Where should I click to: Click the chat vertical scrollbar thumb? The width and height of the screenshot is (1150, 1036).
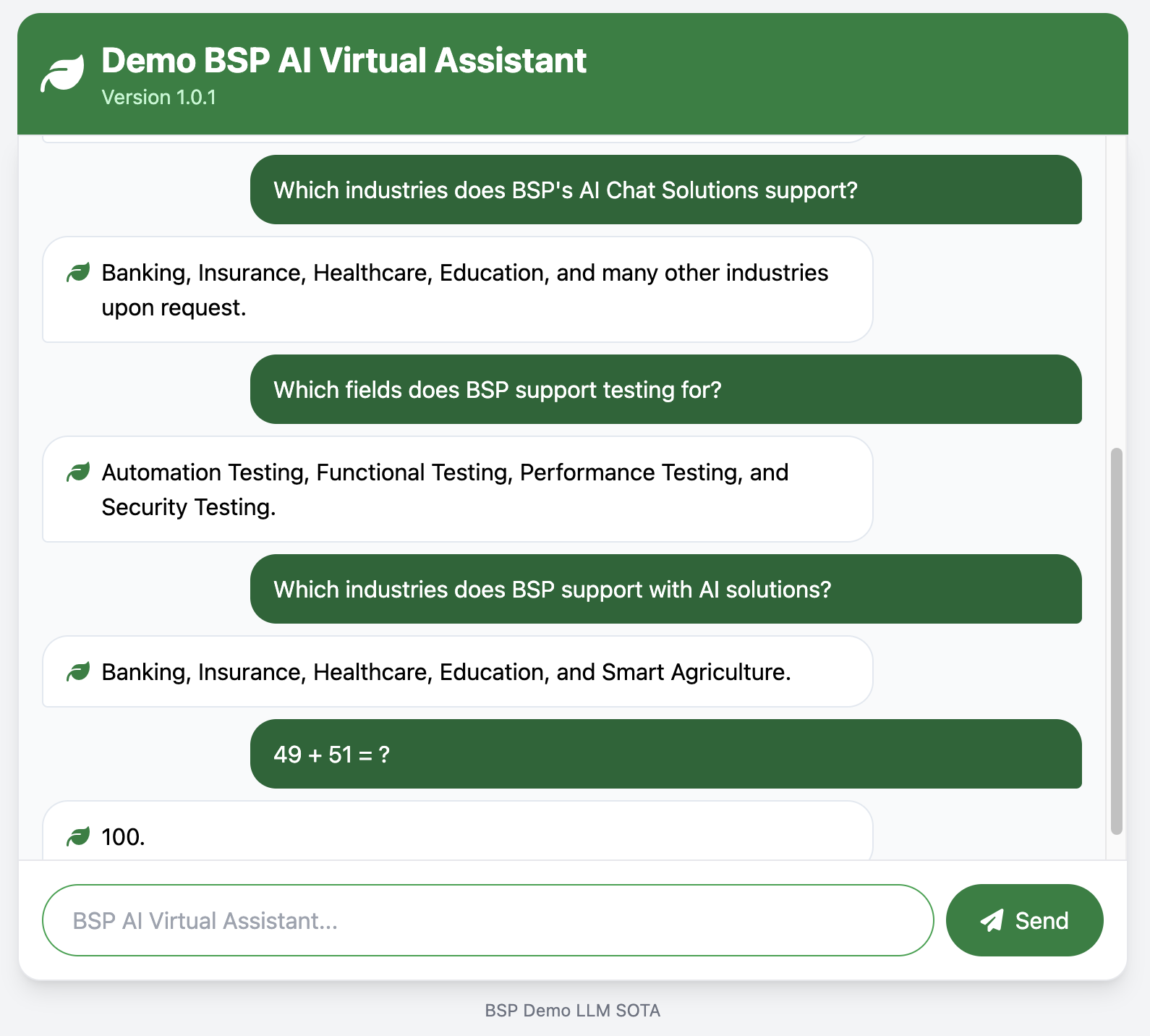[1117, 641]
